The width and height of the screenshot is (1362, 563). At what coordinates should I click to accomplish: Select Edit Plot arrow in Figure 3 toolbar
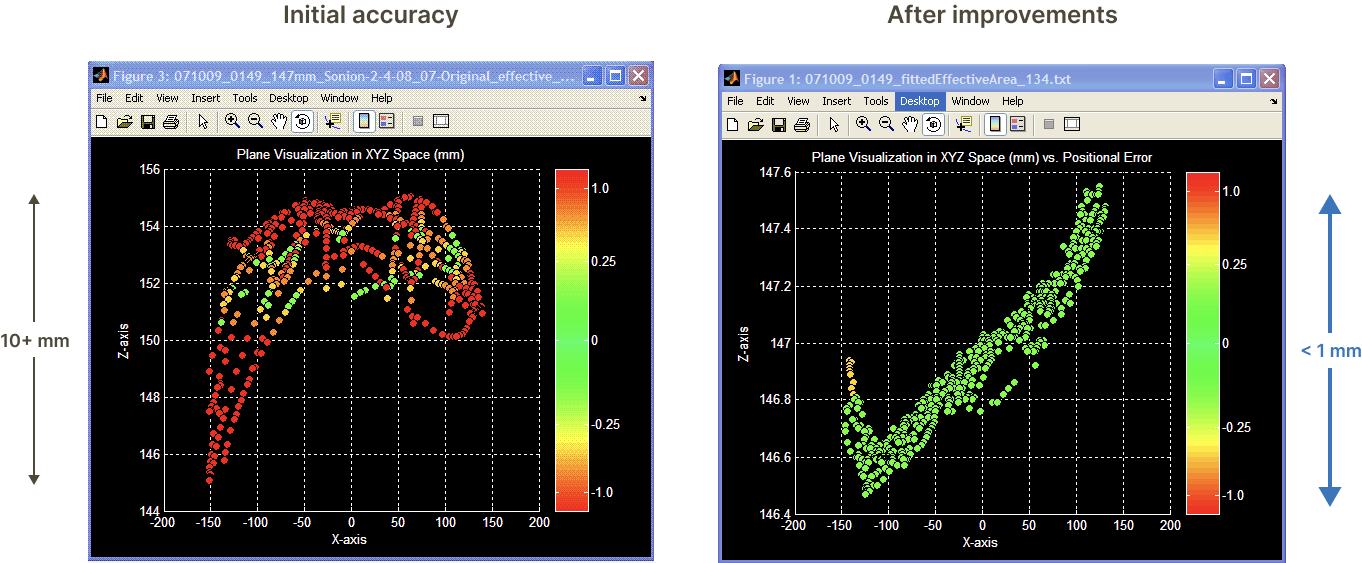tap(203, 121)
